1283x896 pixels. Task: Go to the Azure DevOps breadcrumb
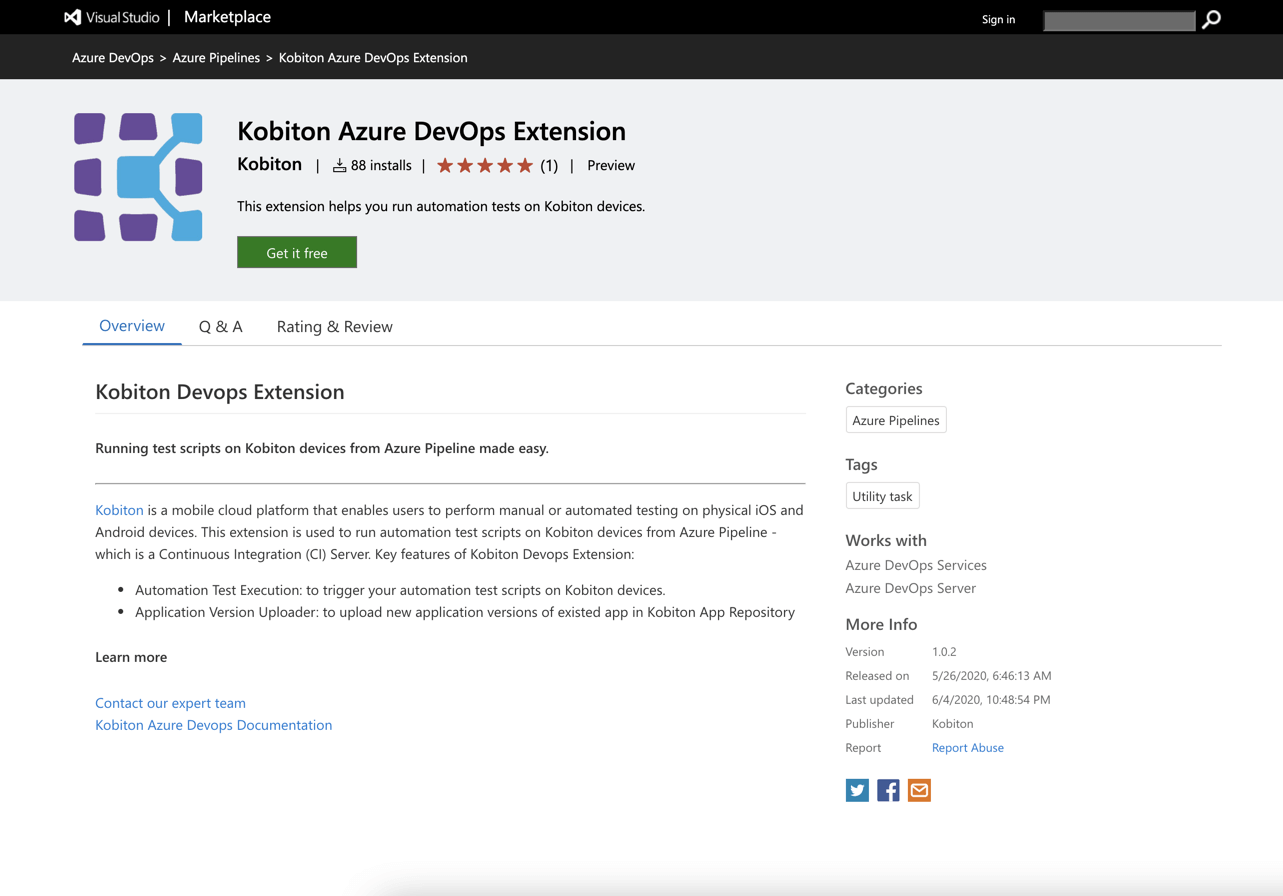(x=113, y=57)
